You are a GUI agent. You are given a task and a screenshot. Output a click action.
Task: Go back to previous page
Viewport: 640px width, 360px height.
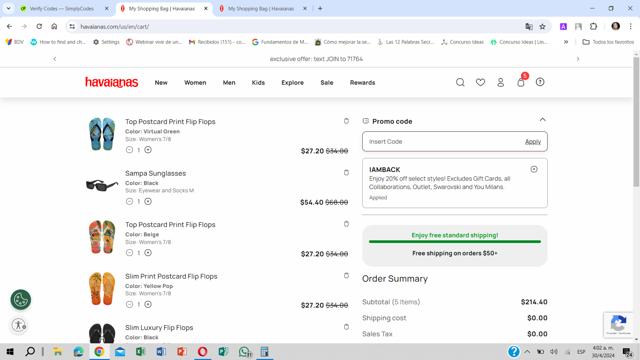pos(9,26)
